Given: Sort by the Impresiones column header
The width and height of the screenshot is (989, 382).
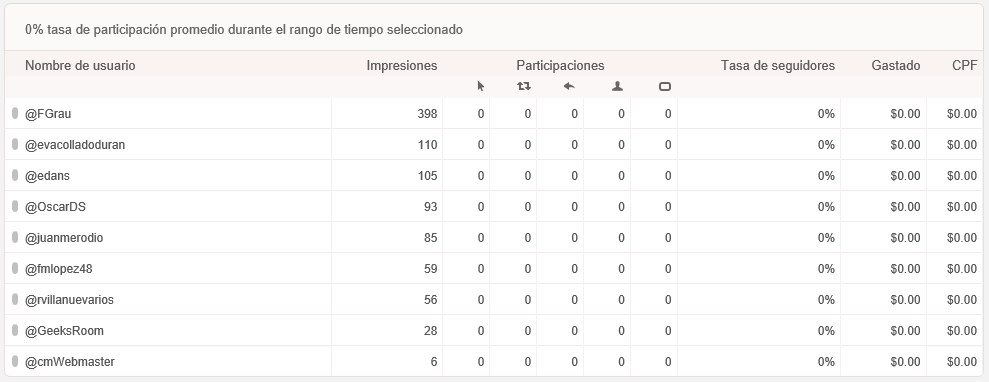Looking at the screenshot, I should (402, 66).
